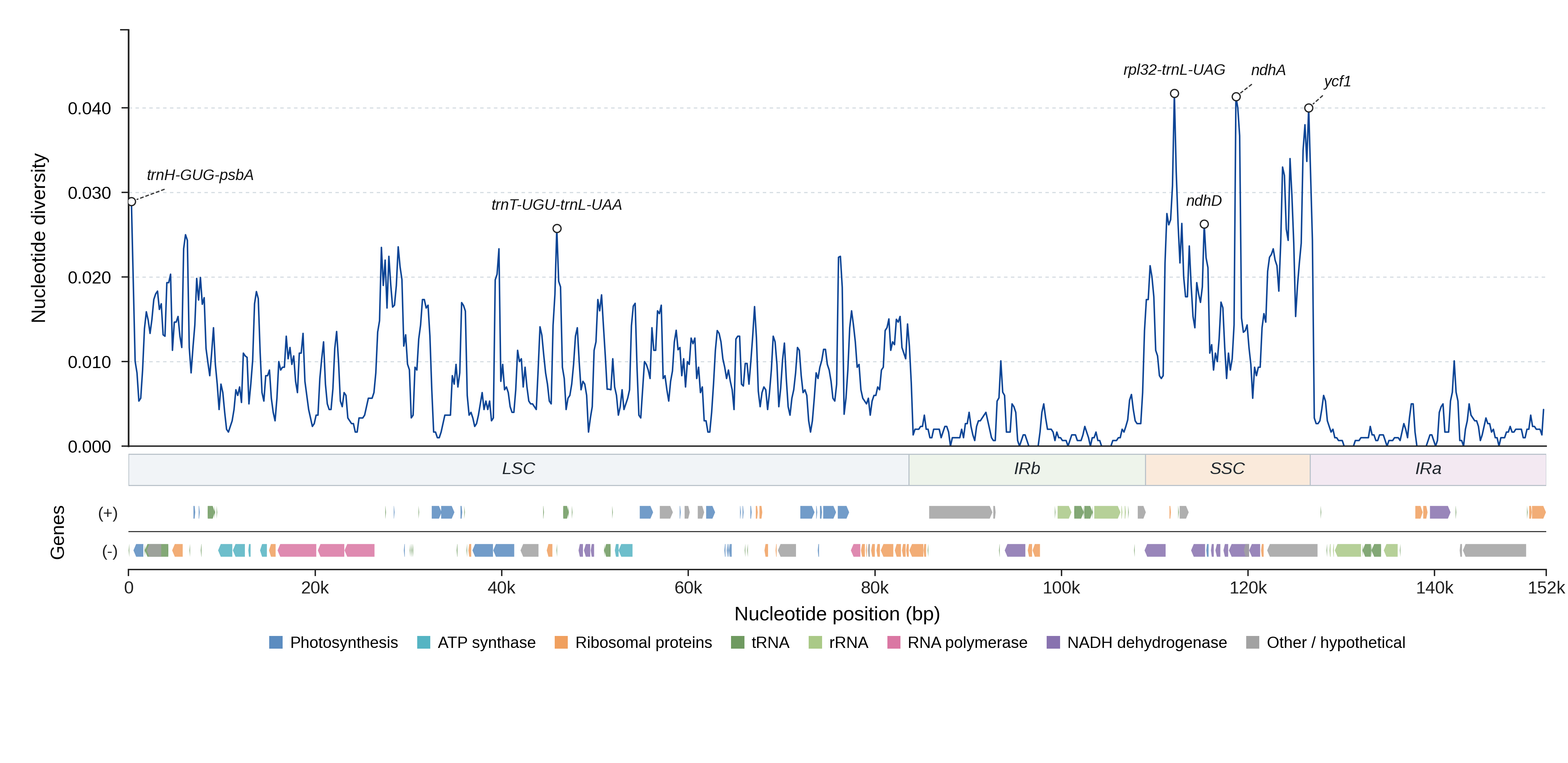Click the 'NADH dehydrogenase' legend label
Image resolution: width=1568 pixels, height=763 pixels.
(x=1147, y=642)
